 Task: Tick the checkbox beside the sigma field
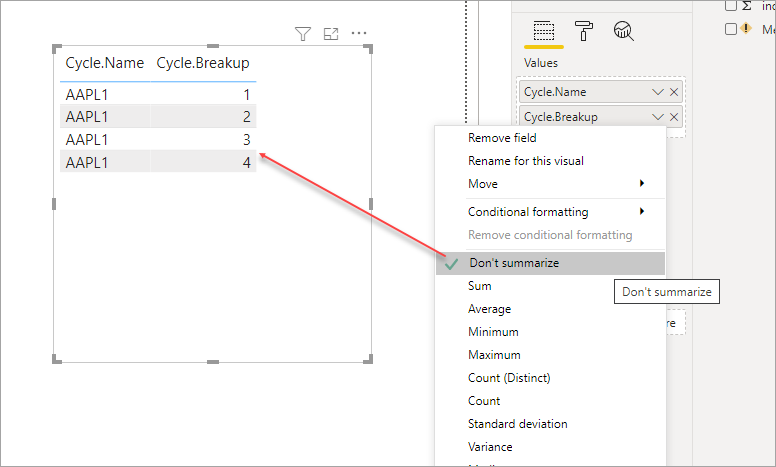[730, 5]
